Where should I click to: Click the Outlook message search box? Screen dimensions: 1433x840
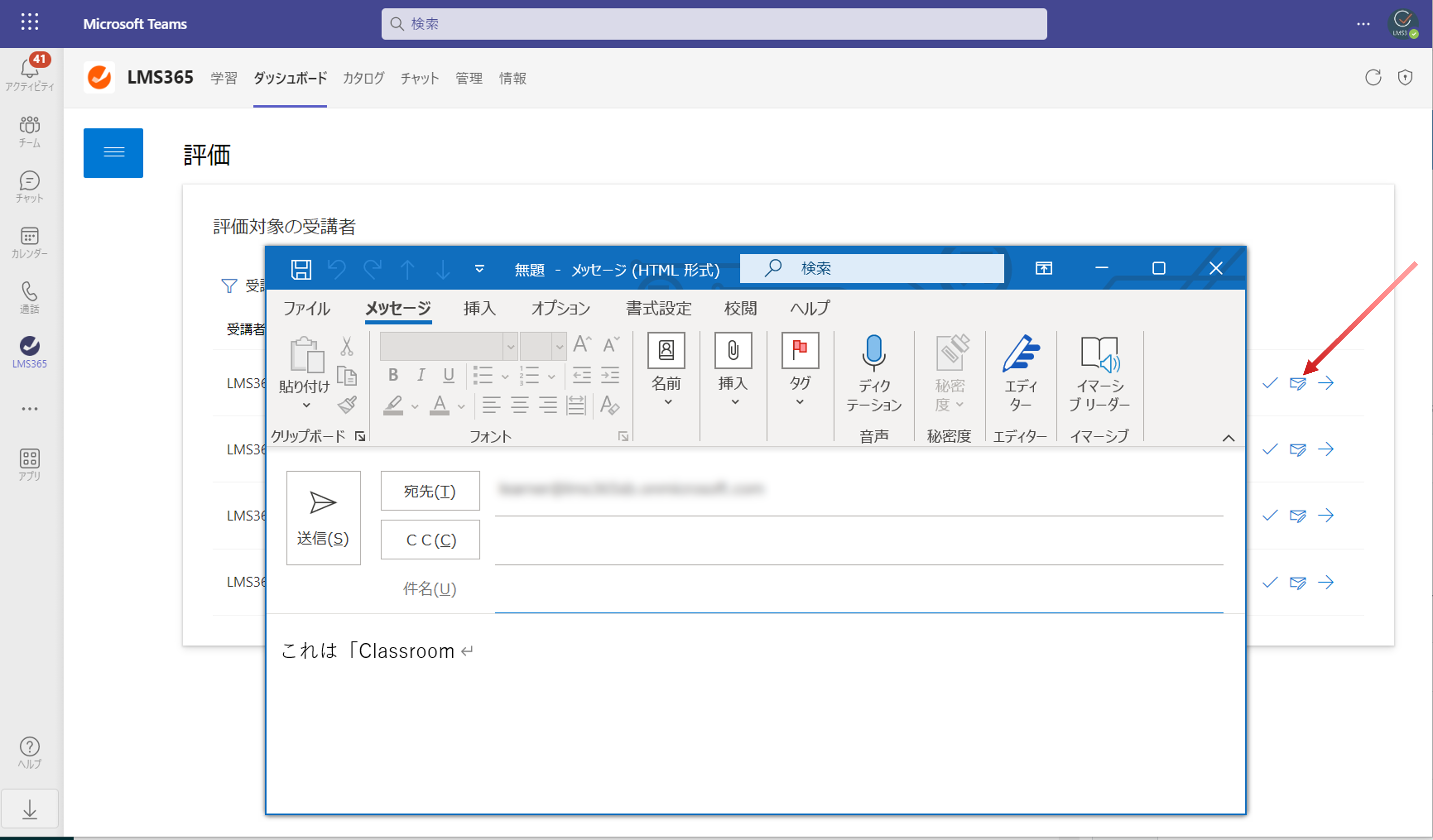872,268
